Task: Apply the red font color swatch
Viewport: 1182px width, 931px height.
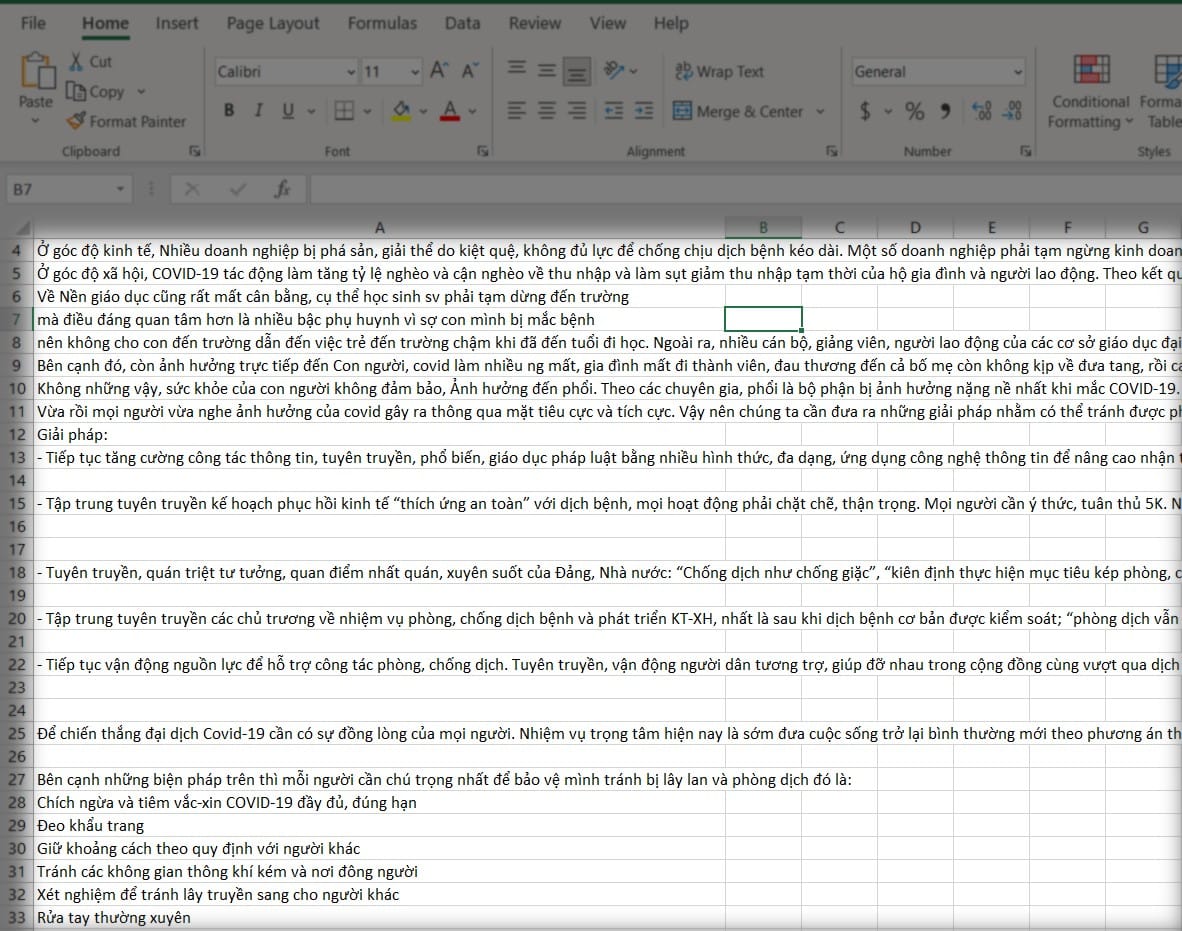Action: tap(449, 111)
